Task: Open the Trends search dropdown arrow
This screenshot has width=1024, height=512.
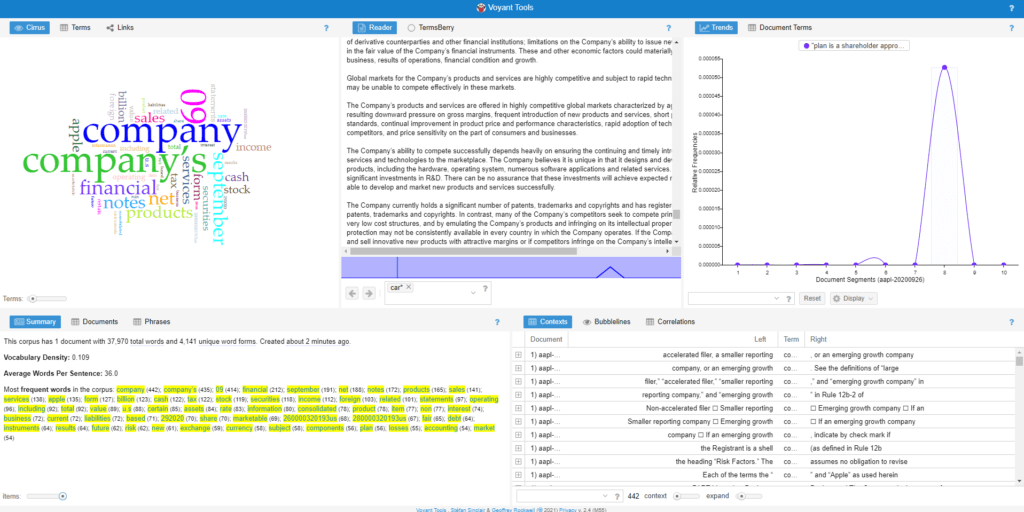Action: [776, 298]
